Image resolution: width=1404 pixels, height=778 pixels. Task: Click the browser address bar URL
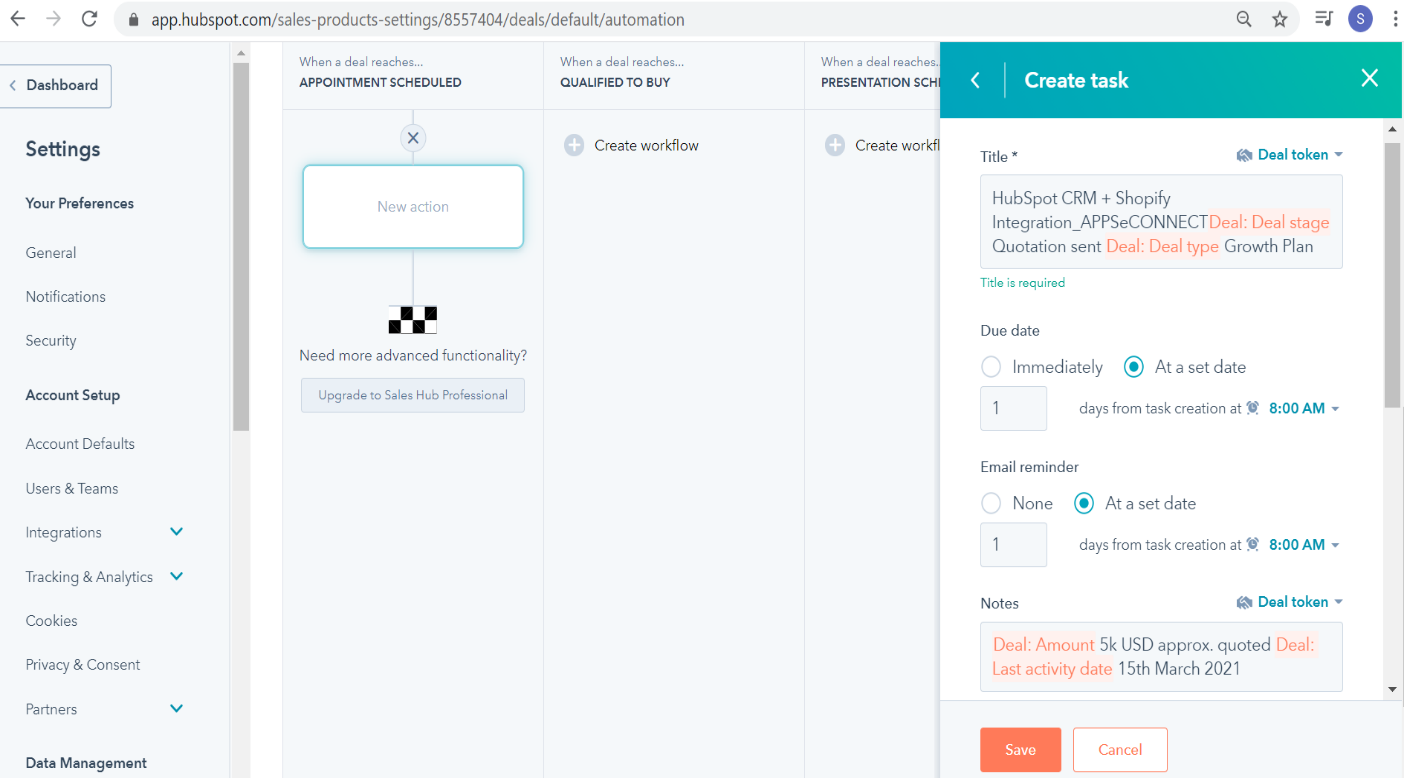click(418, 20)
